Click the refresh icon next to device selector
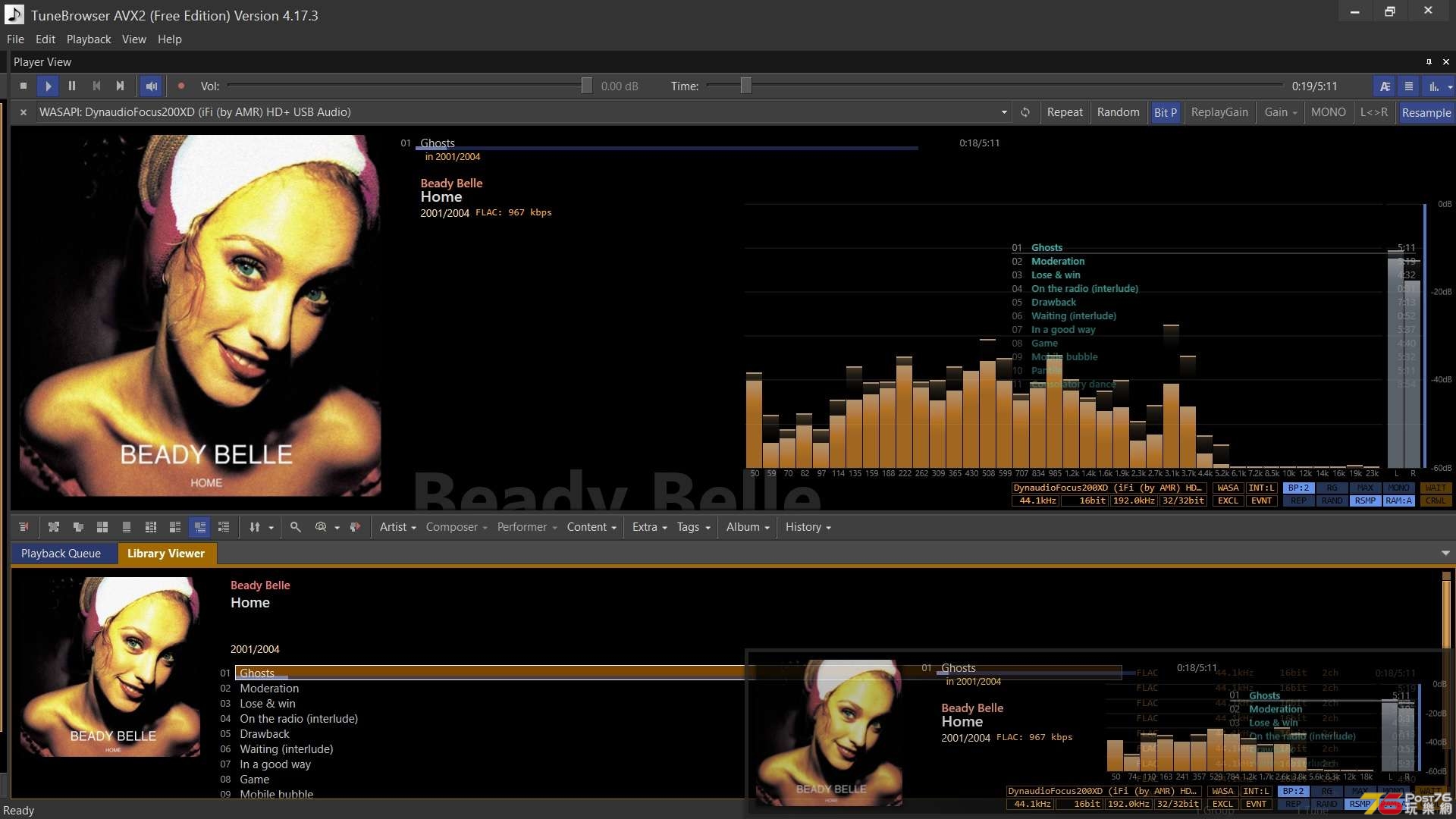 pos(1025,112)
